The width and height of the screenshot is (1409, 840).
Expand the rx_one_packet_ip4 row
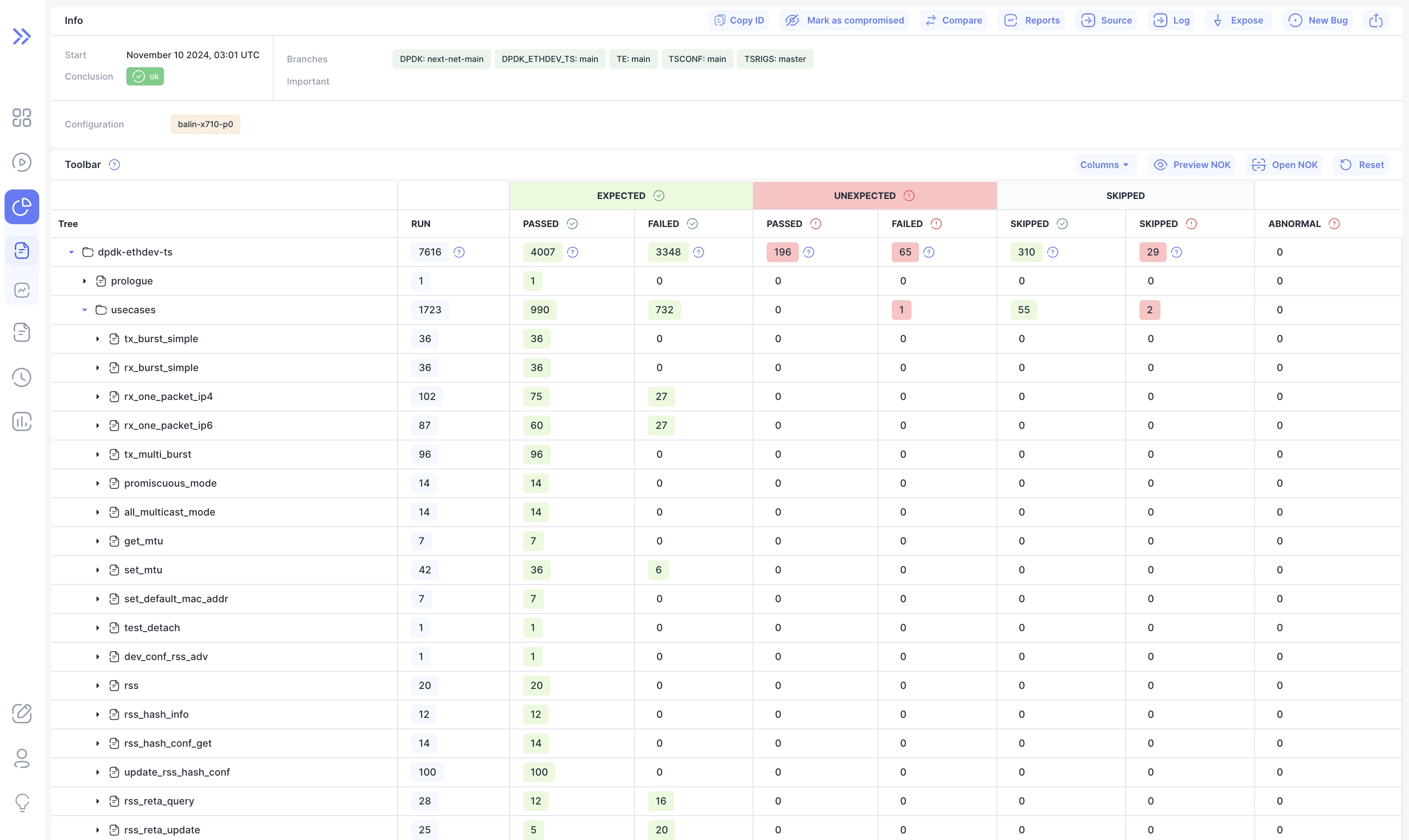tap(97, 397)
